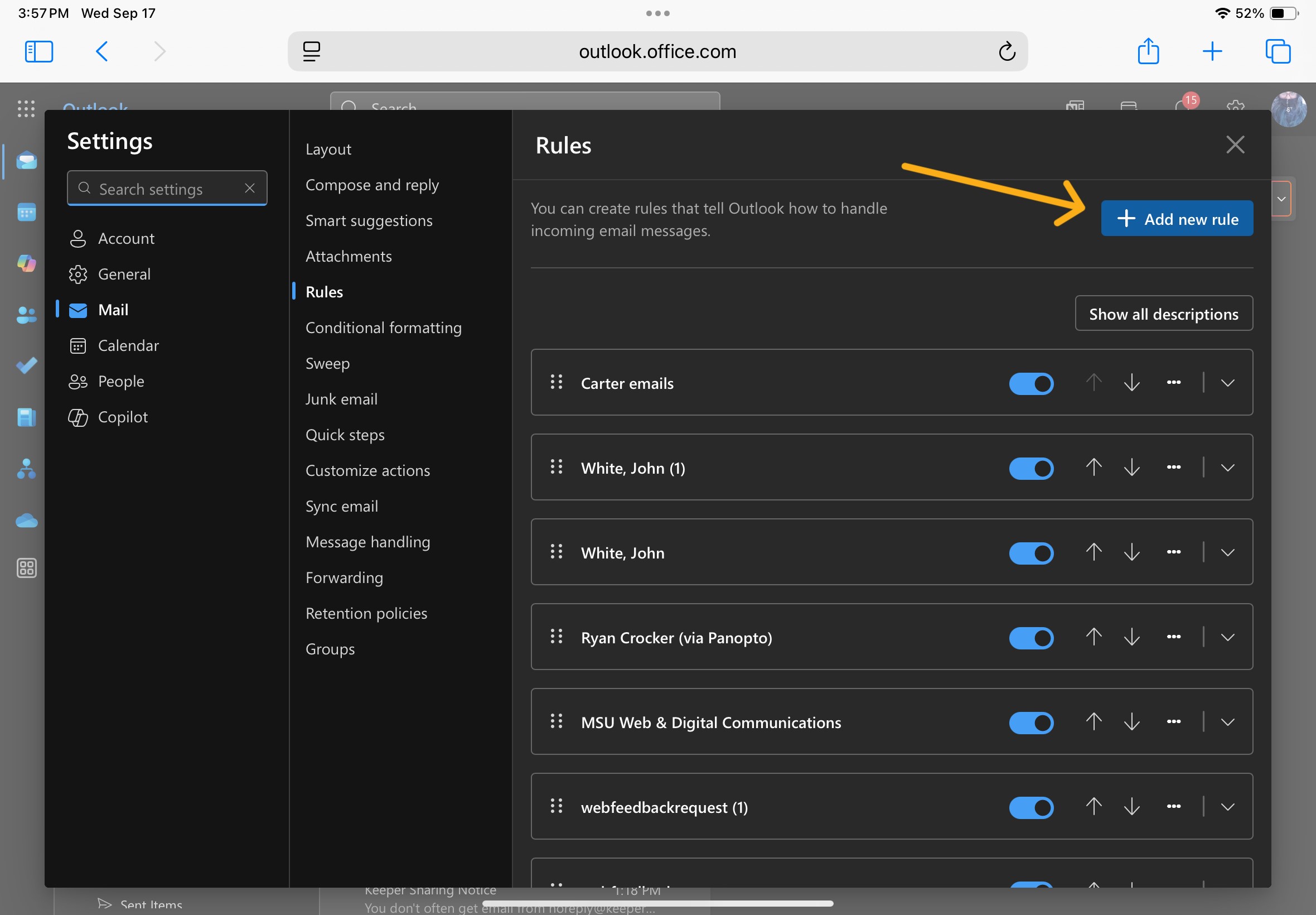The height and width of the screenshot is (915, 1316).
Task: Click inside the Search settings field
Action: coord(161,188)
